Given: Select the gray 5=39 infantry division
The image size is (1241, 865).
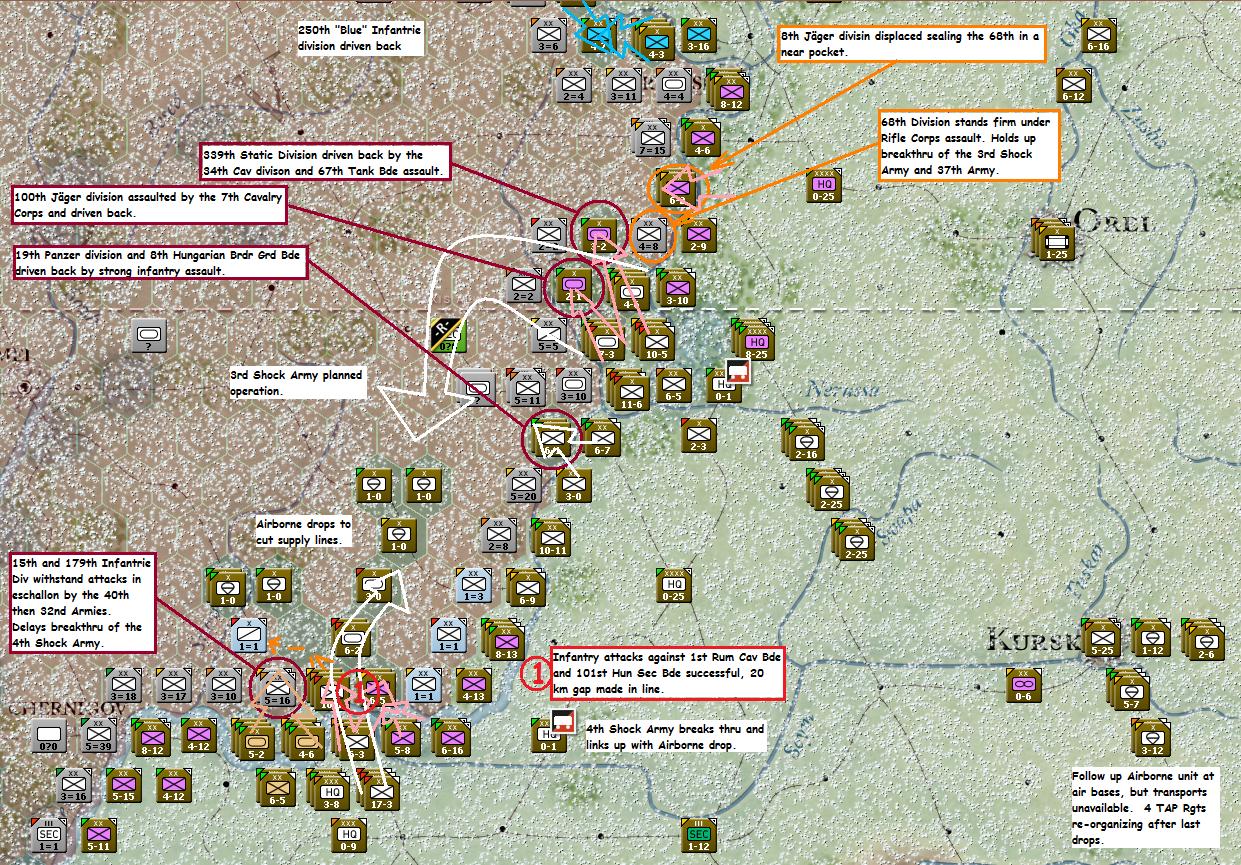Looking at the screenshot, I should [x=99, y=735].
